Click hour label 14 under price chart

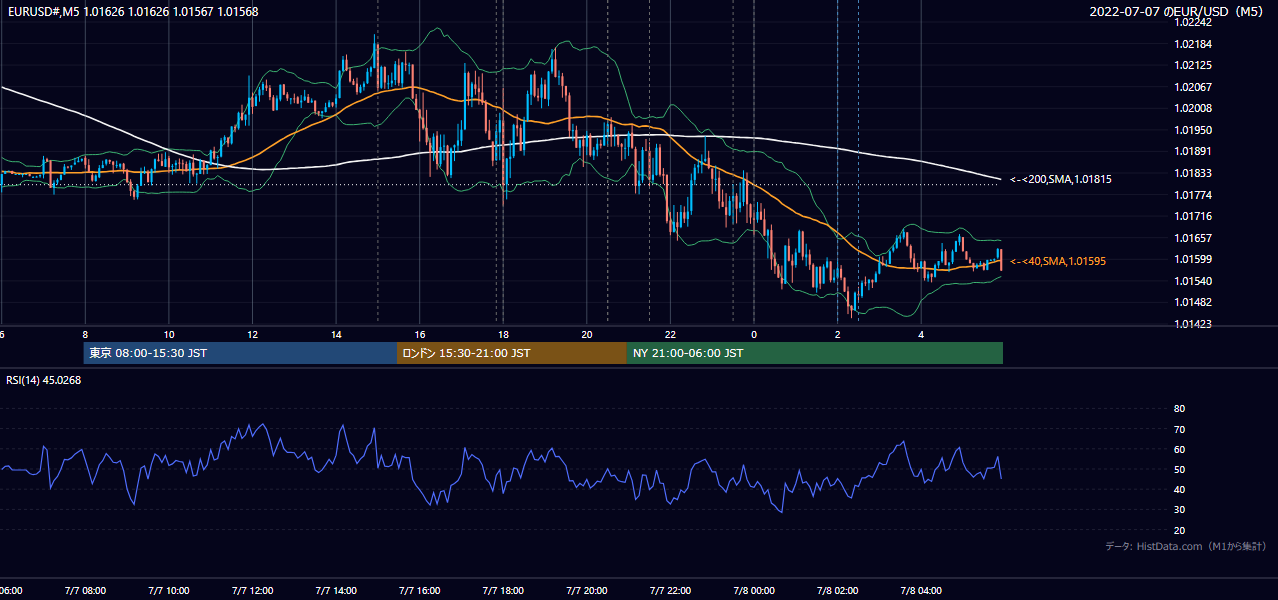click(x=337, y=334)
